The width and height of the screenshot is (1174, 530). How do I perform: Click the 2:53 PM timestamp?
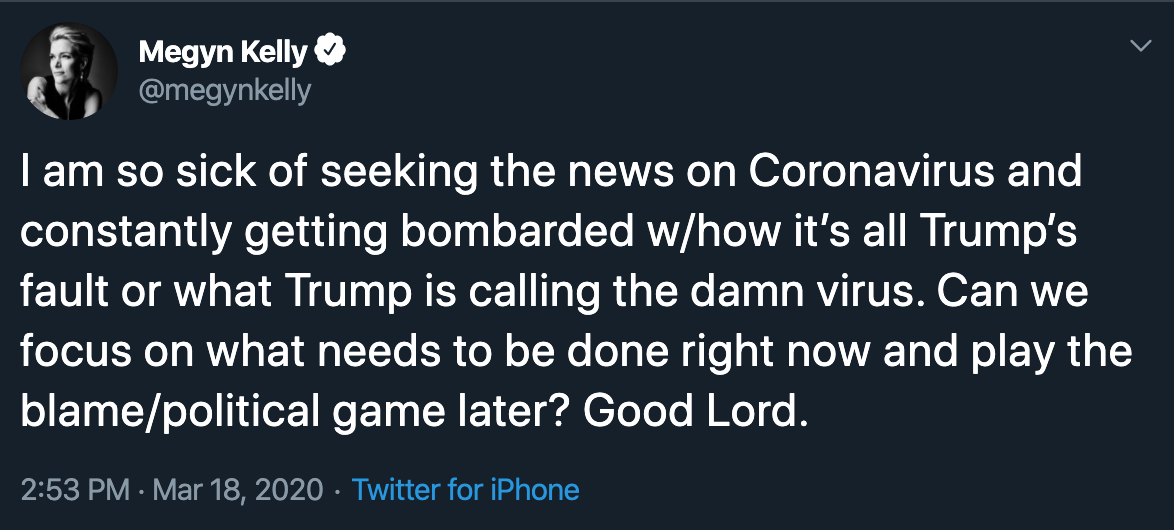pyautogui.click(x=74, y=490)
